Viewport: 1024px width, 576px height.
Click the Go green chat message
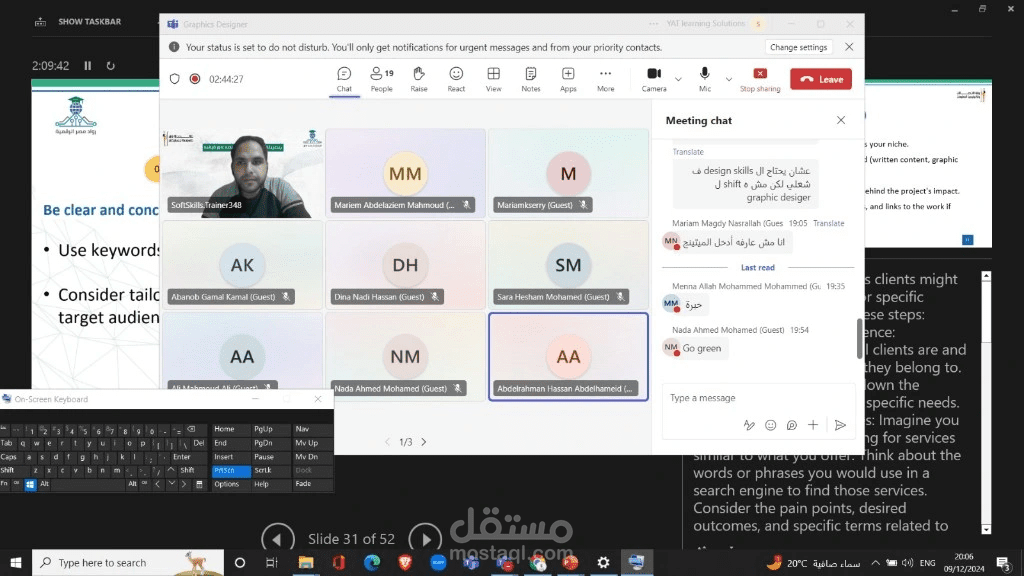coord(702,348)
